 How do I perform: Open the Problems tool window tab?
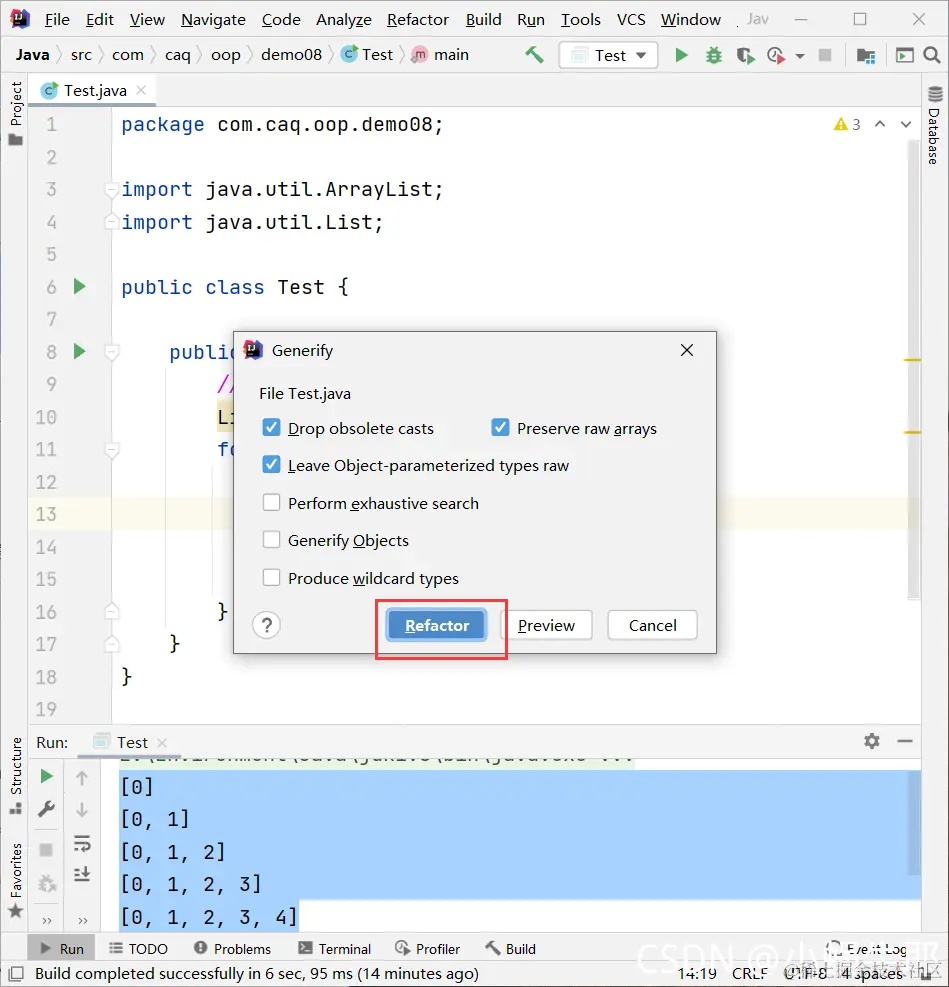(x=233, y=949)
